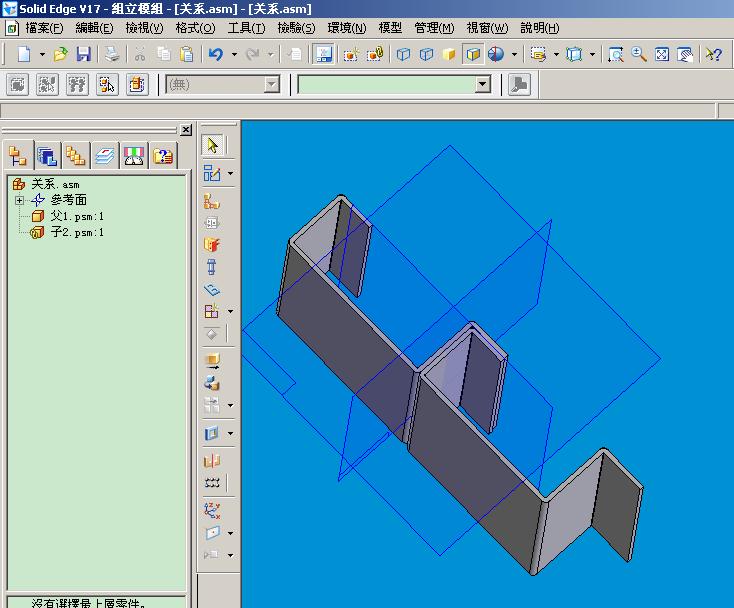This screenshot has height=608, width=734.
Task: Switch to the Layers tab
Action: [x=105, y=156]
